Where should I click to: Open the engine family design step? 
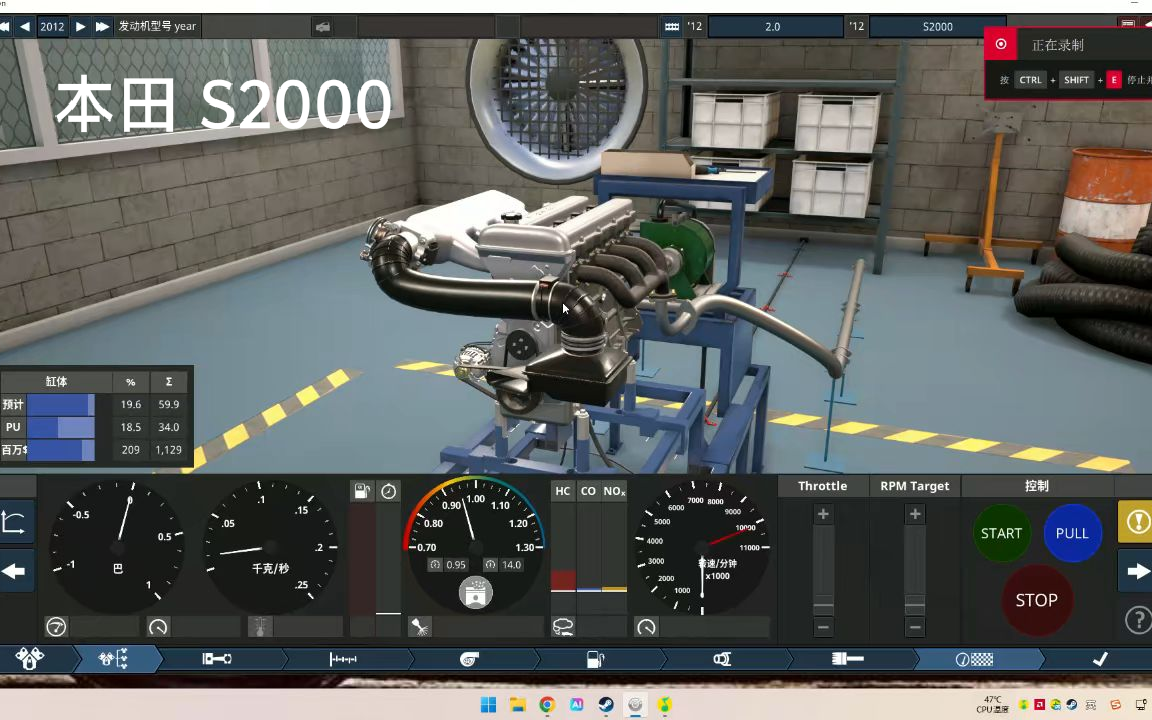pyautogui.click(x=31, y=659)
